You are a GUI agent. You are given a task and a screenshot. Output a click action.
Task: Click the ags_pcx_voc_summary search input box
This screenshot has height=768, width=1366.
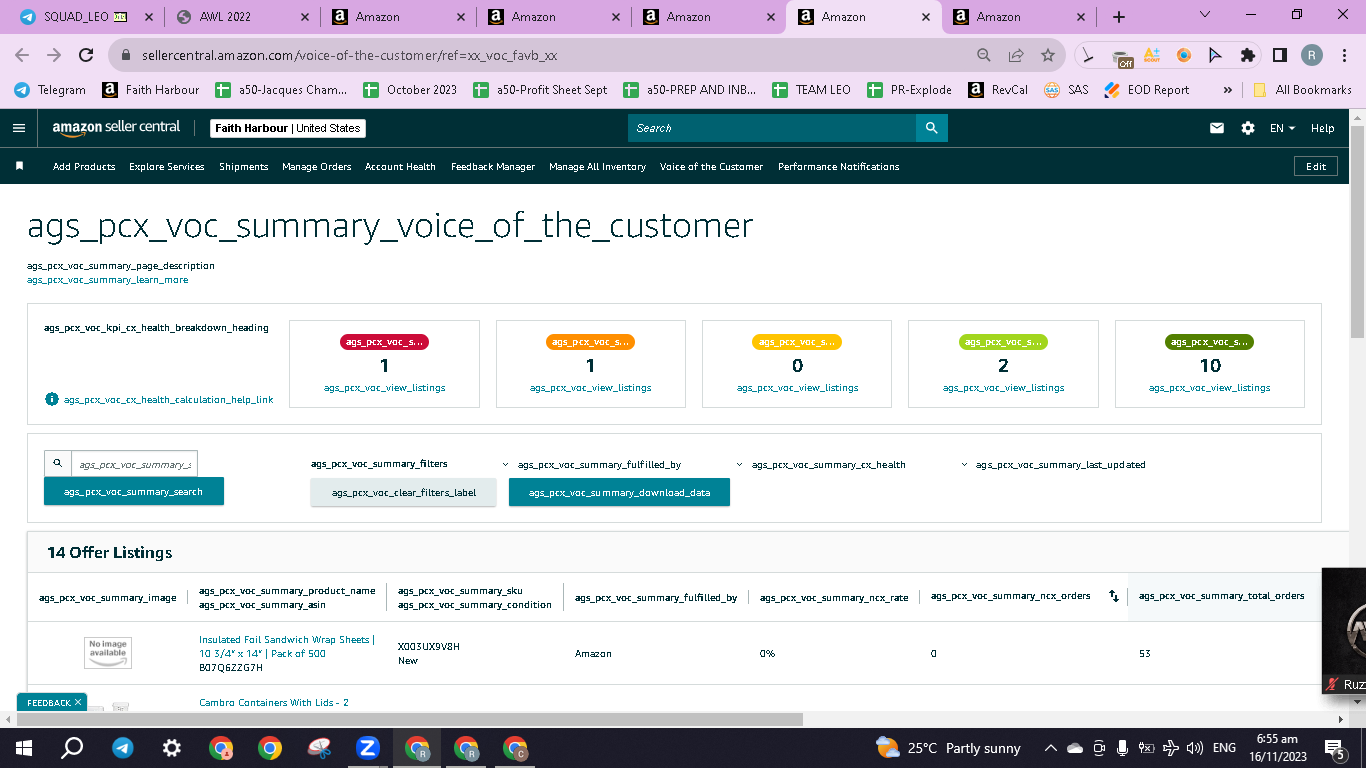tap(134, 464)
